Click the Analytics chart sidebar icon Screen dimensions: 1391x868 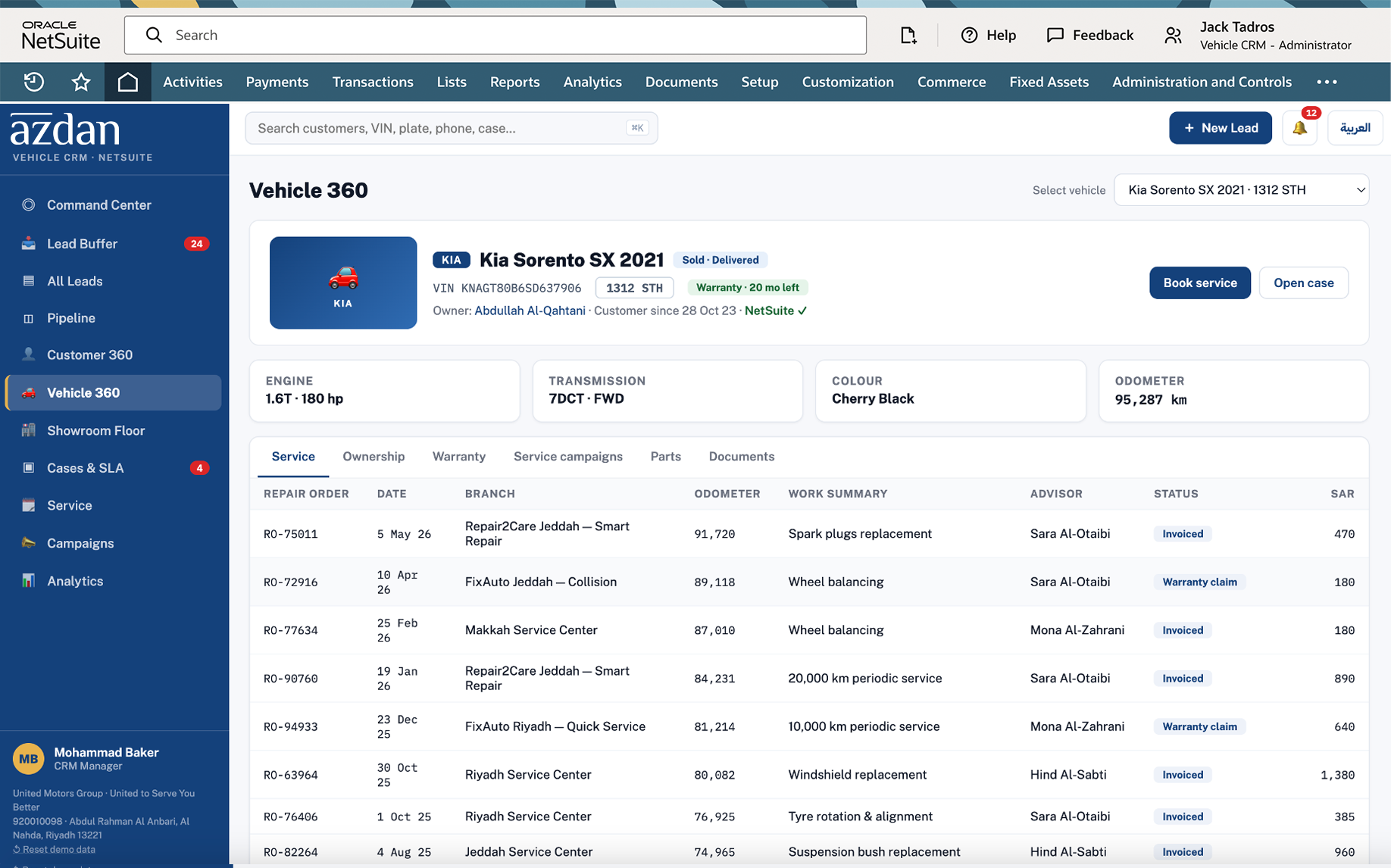click(x=29, y=581)
